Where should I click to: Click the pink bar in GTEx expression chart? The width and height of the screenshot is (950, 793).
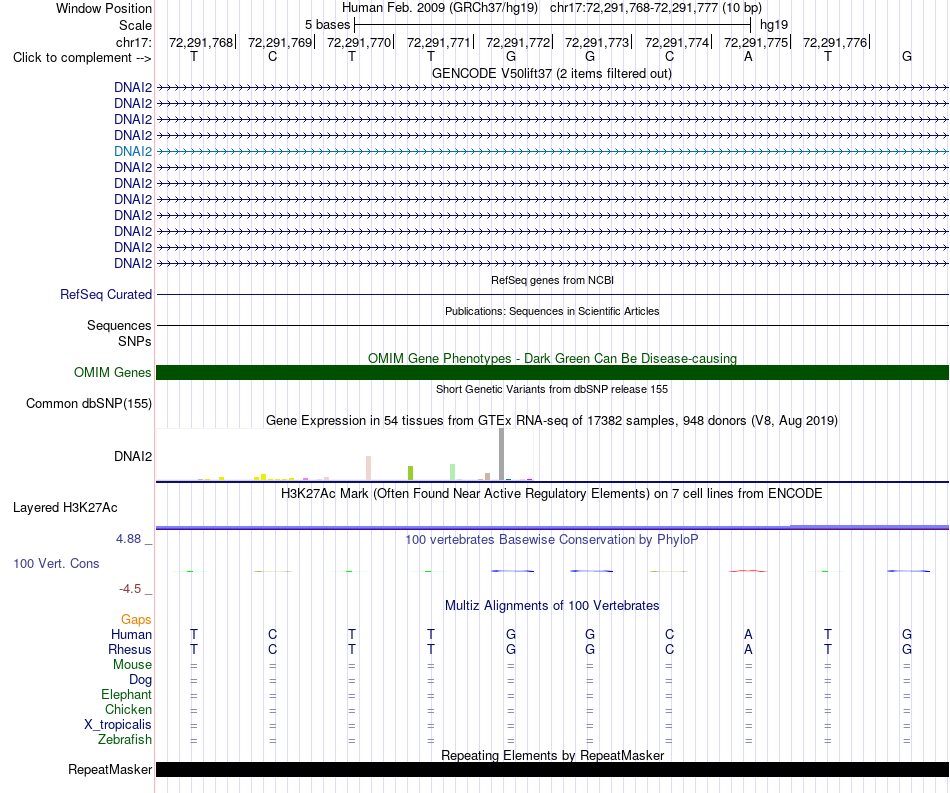(368, 468)
